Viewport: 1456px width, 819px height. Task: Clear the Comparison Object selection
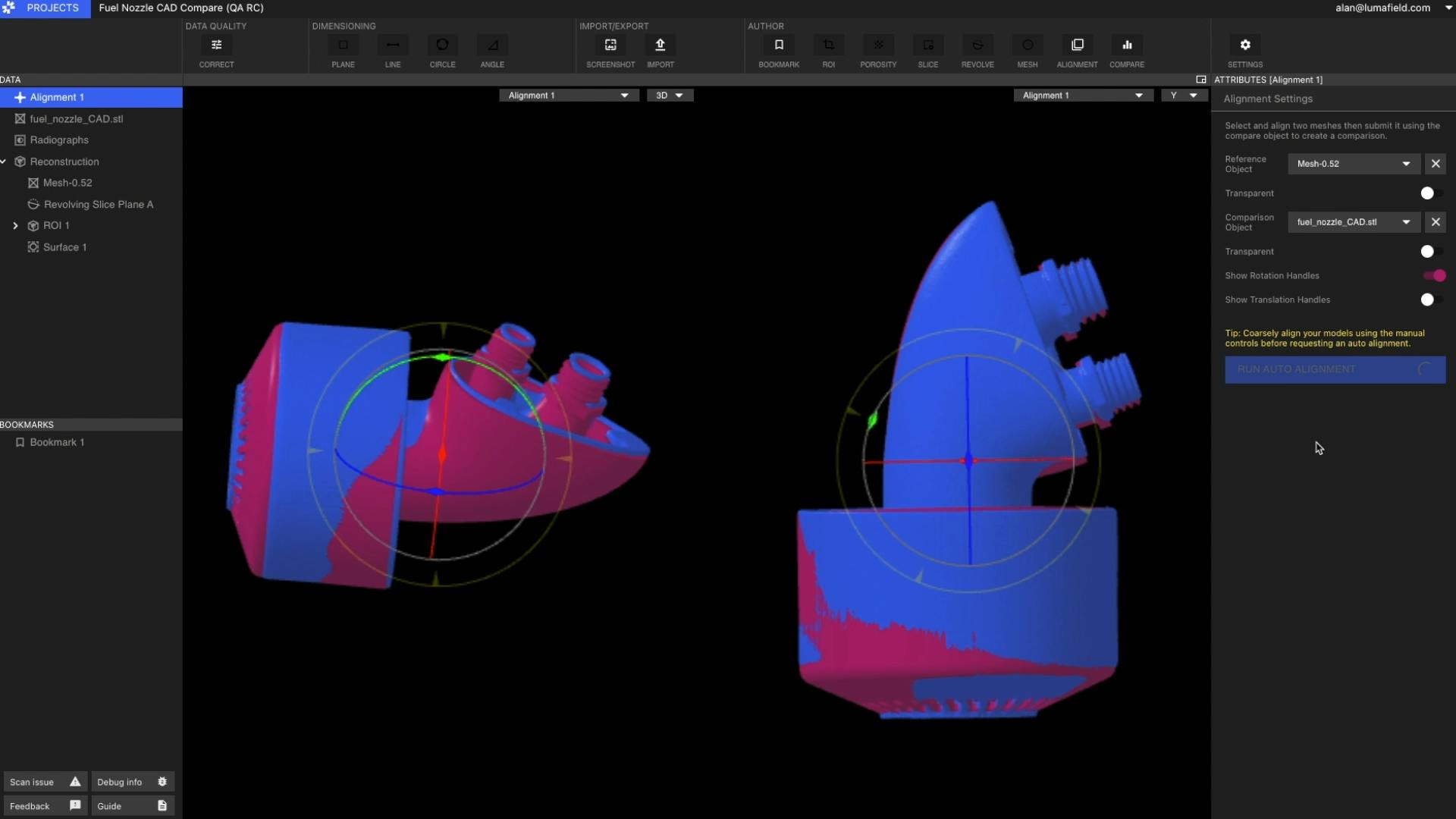[x=1436, y=222]
